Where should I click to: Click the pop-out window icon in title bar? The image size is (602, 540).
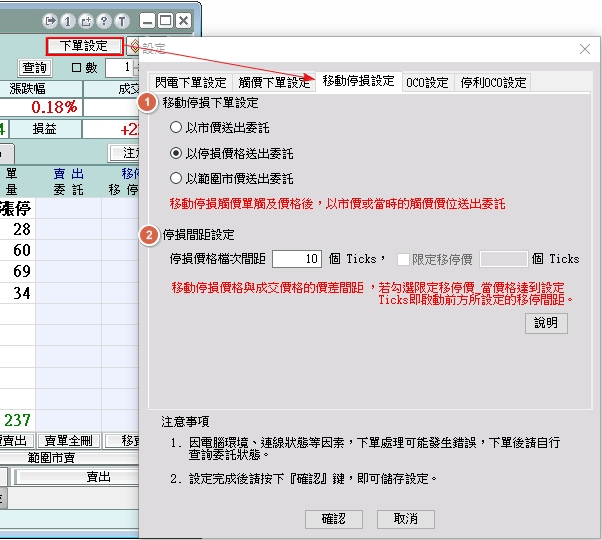click(86, 20)
